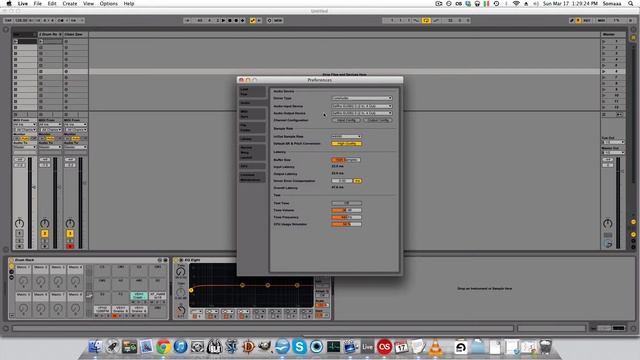Click the Wi-Fi icon in the menu bar
This screenshot has height=360, width=640.
click(x=516, y=4)
